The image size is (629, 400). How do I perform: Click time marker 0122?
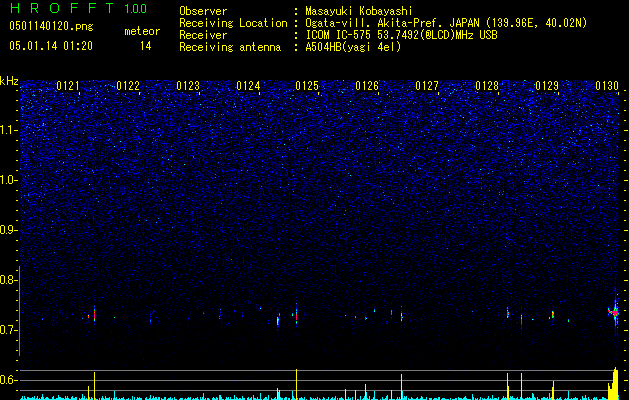point(128,86)
